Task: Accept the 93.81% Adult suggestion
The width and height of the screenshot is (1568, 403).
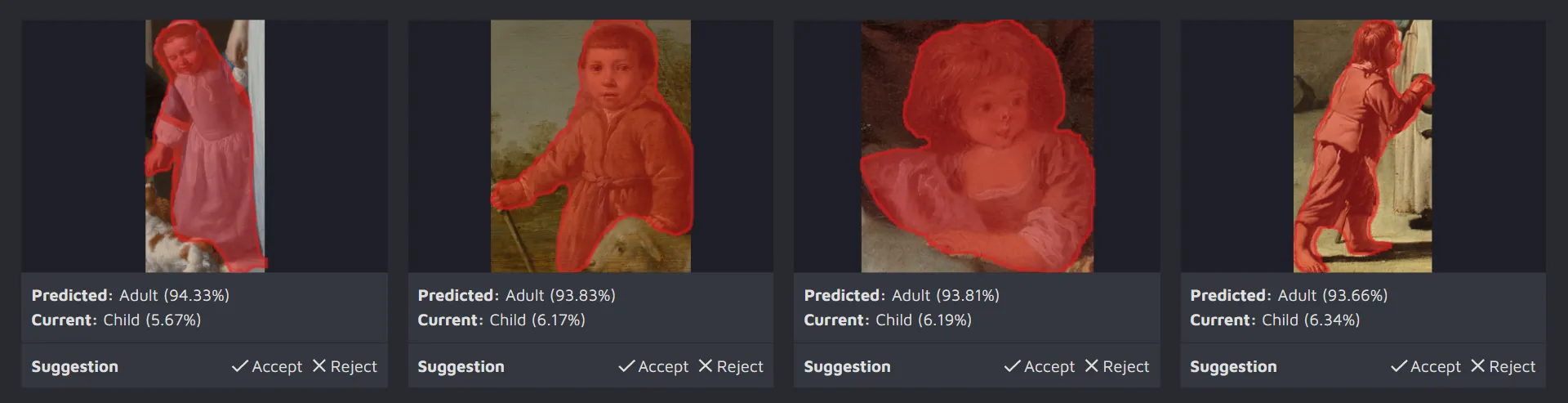Action: [x=1040, y=366]
